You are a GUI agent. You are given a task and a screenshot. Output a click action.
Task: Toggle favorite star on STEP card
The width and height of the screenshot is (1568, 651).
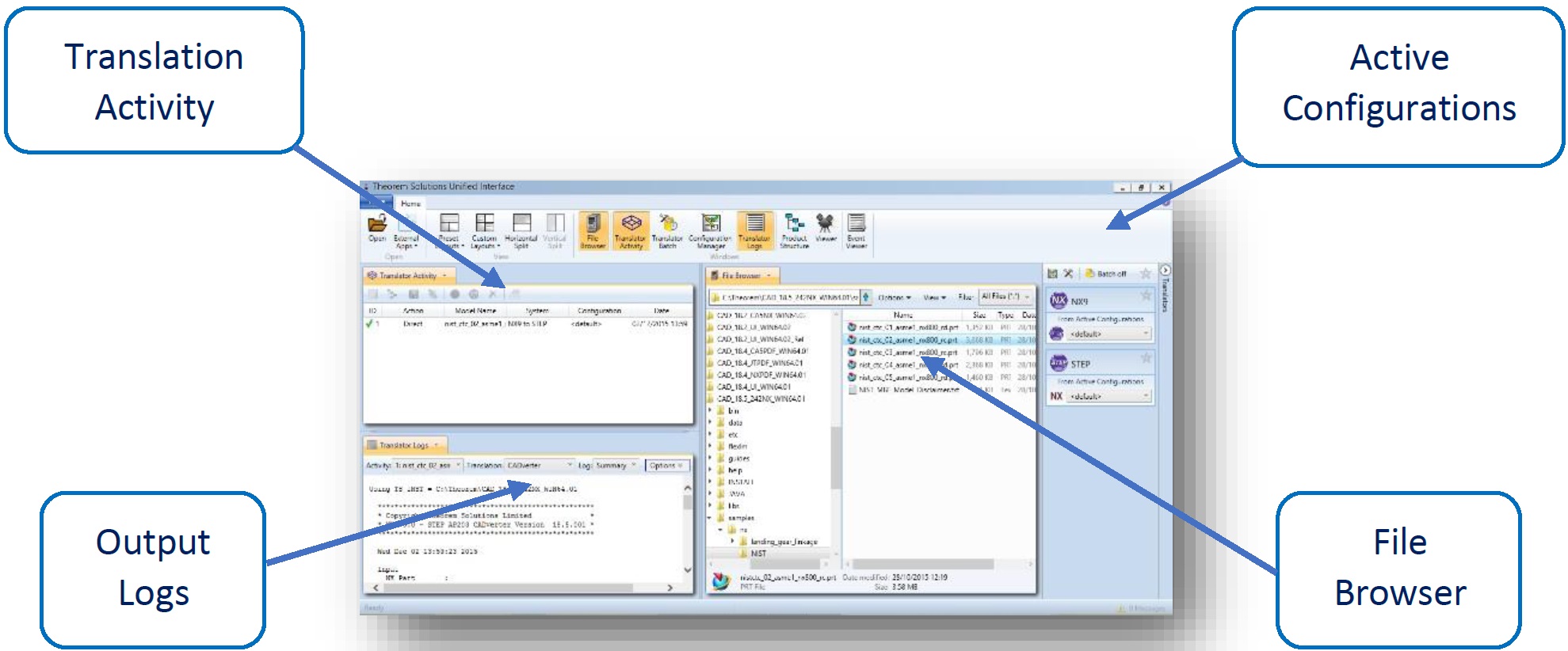click(1145, 358)
